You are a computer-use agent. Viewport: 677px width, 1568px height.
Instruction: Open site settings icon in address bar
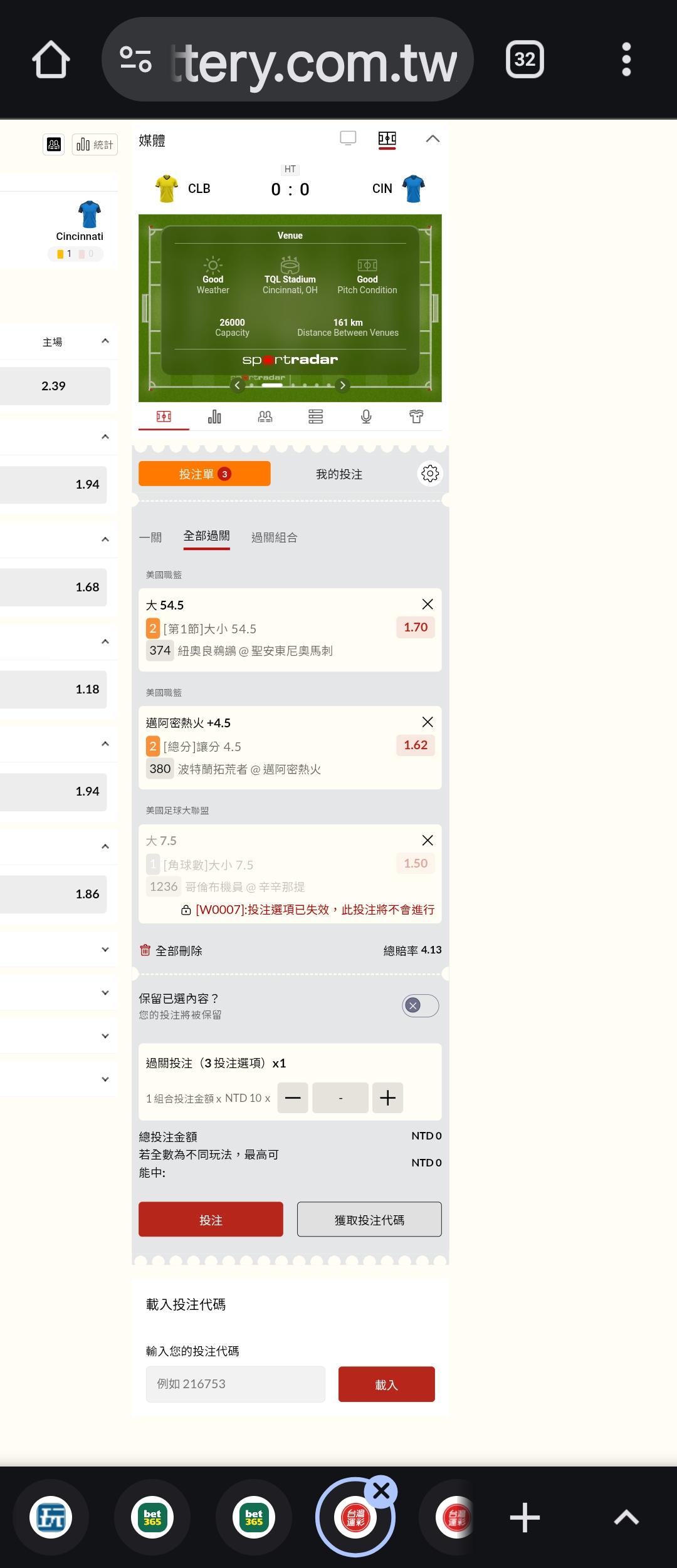pos(135,60)
